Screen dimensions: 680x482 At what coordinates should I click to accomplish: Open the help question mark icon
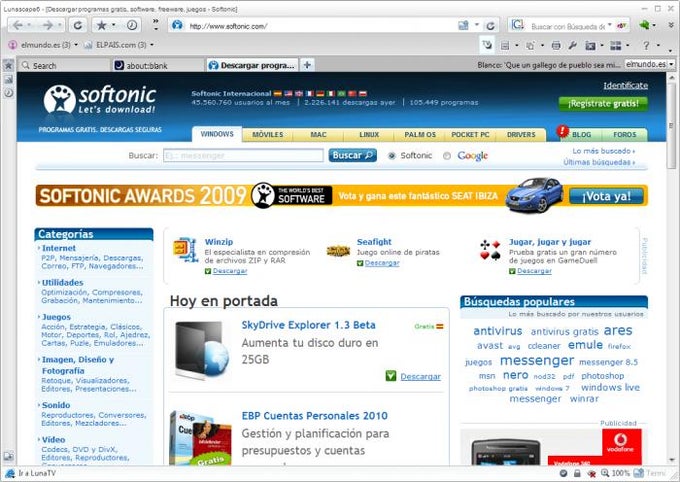click(646, 45)
